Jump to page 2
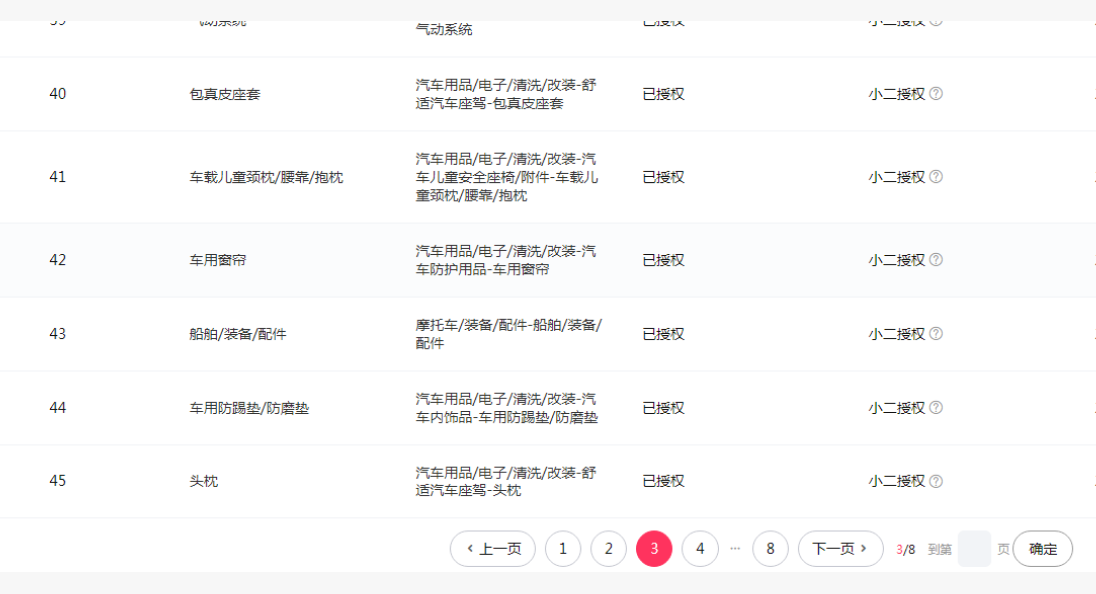Image resolution: width=1096 pixels, height=594 pixels. click(608, 549)
